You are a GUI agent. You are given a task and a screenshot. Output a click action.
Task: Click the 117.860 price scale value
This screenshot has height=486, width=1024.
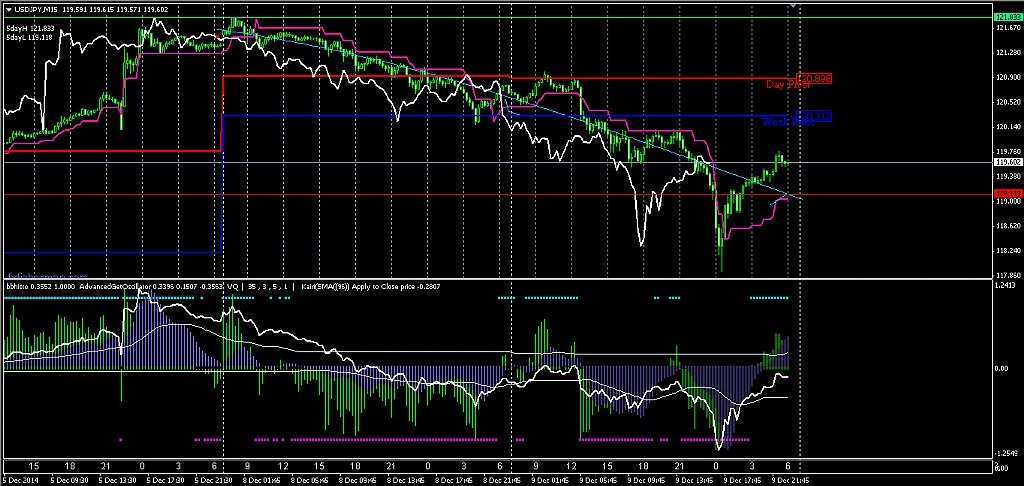(x=1008, y=275)
